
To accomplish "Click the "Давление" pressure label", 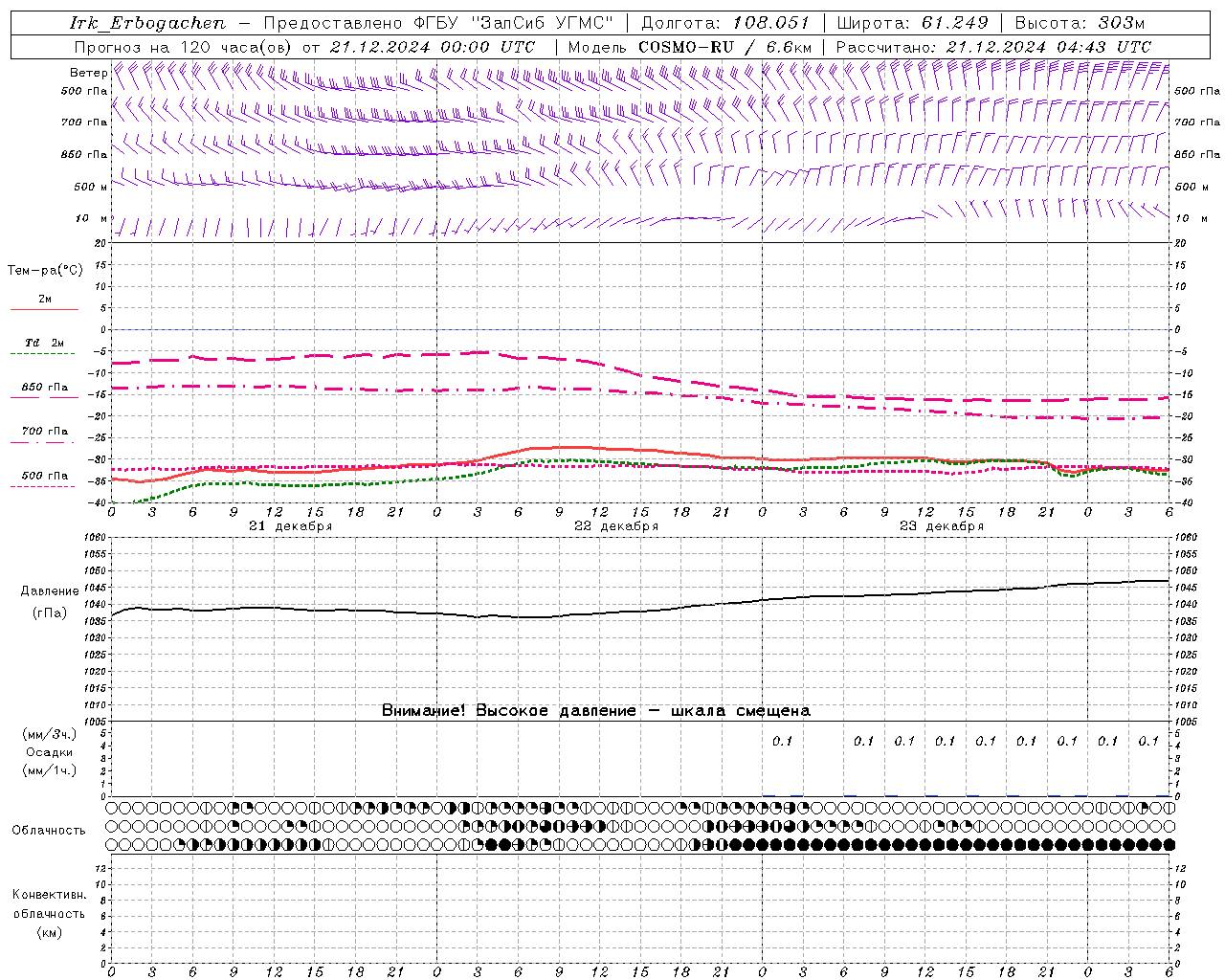I will click(x=50, y=591).
